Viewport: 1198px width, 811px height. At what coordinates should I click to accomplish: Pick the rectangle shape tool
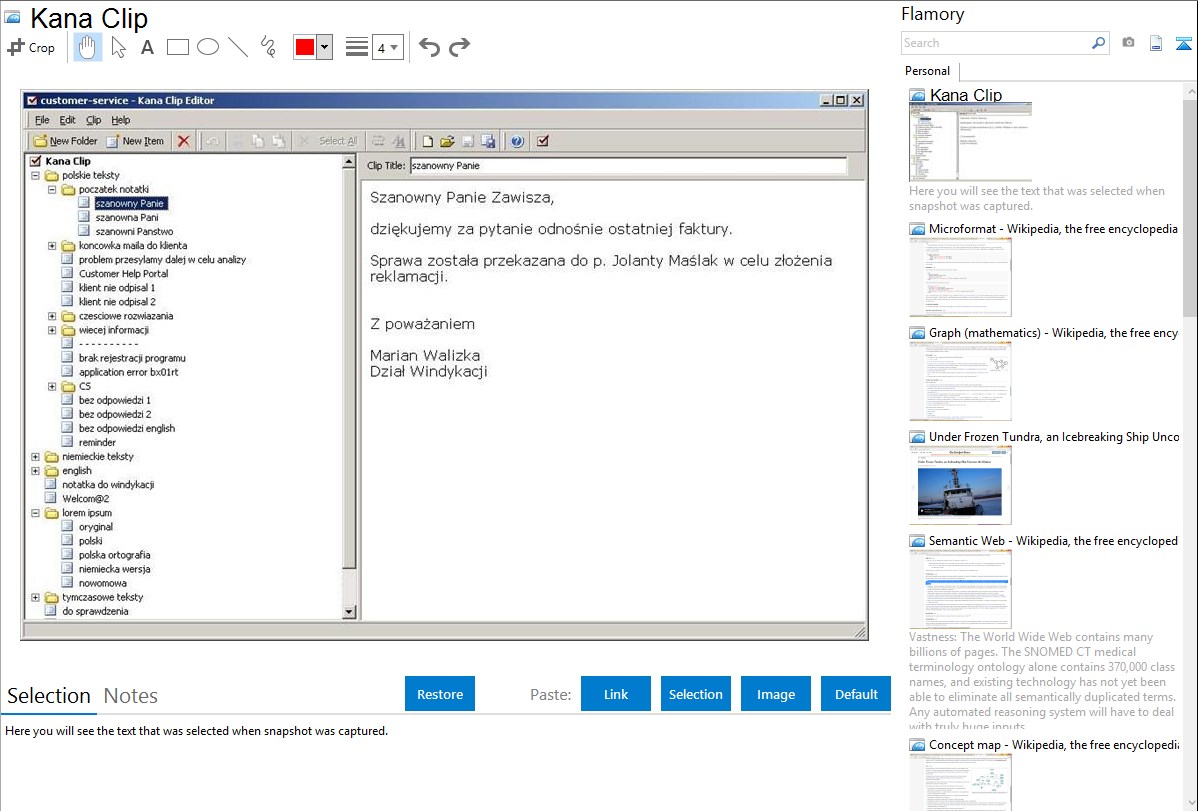coord(177,47)
